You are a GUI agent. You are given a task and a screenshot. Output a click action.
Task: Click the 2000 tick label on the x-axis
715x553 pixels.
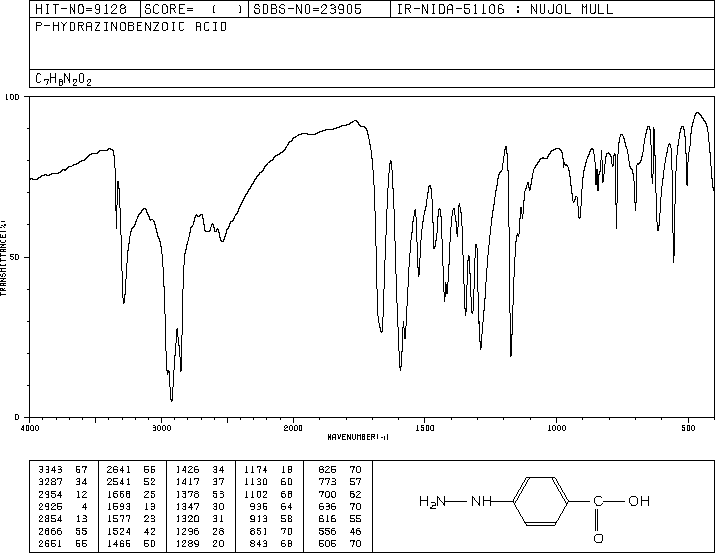point(293,428)
